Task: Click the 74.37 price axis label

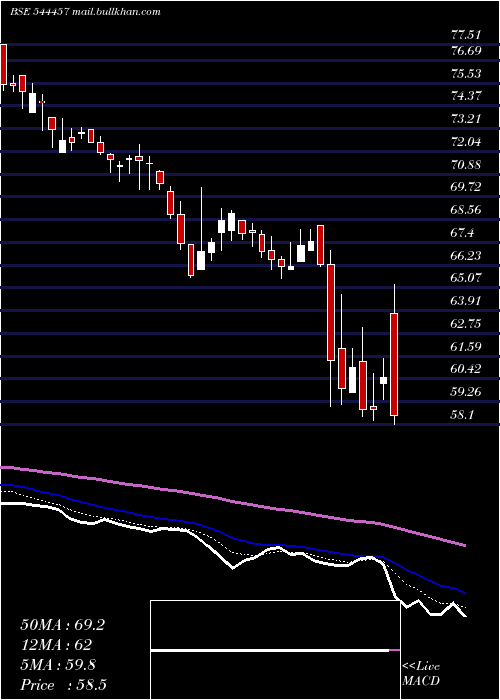Action: coord(466,96)
